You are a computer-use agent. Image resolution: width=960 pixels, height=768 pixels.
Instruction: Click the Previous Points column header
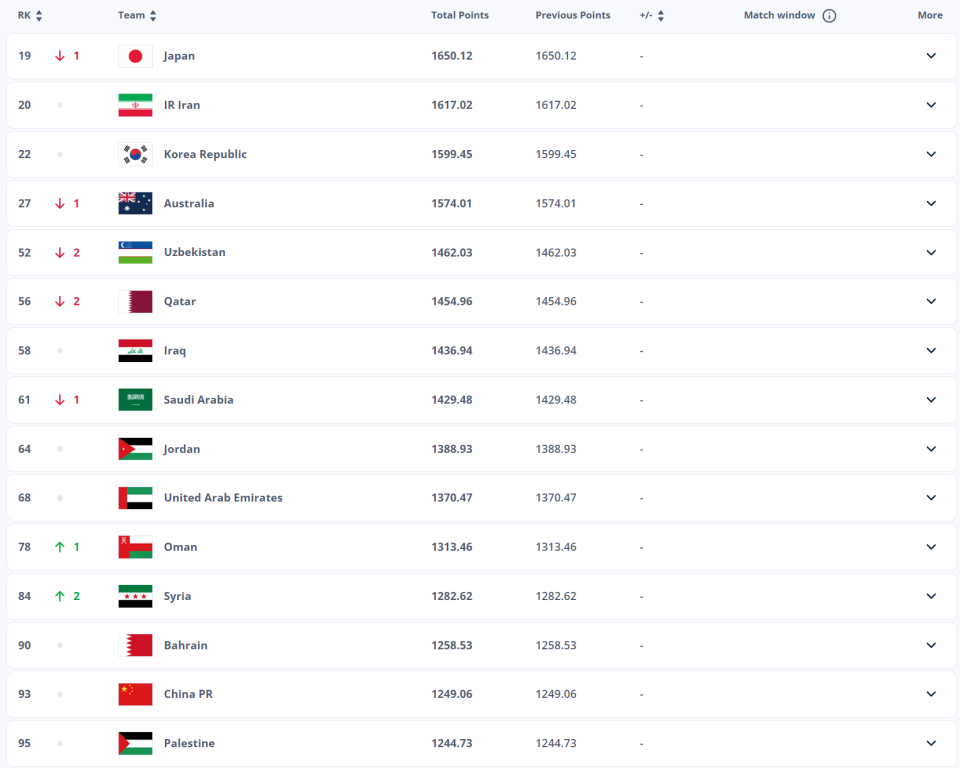pyautogui.click(x=573, y=16)
